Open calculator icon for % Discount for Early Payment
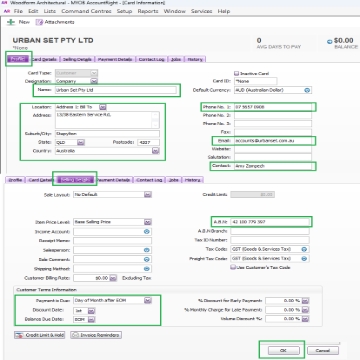This screenshot has height=360, width=360. point(305,301)
